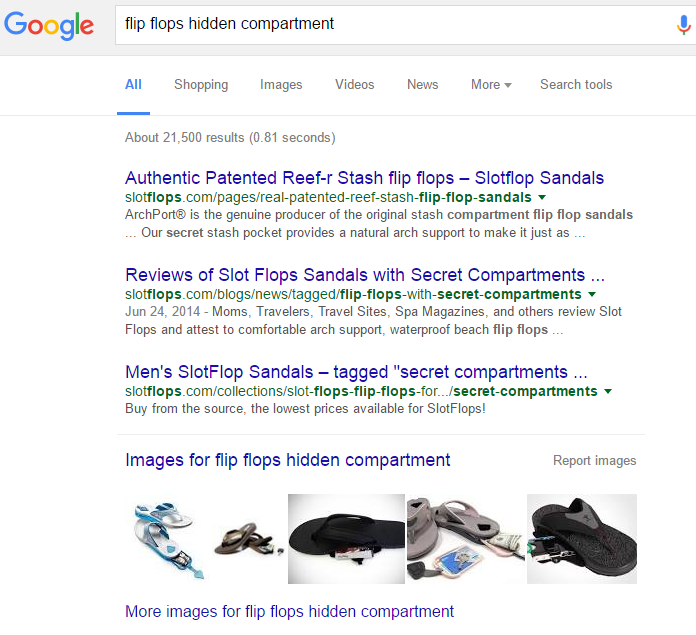Expand arrow next to blogs/news/tagged URL

pos(592,294)
